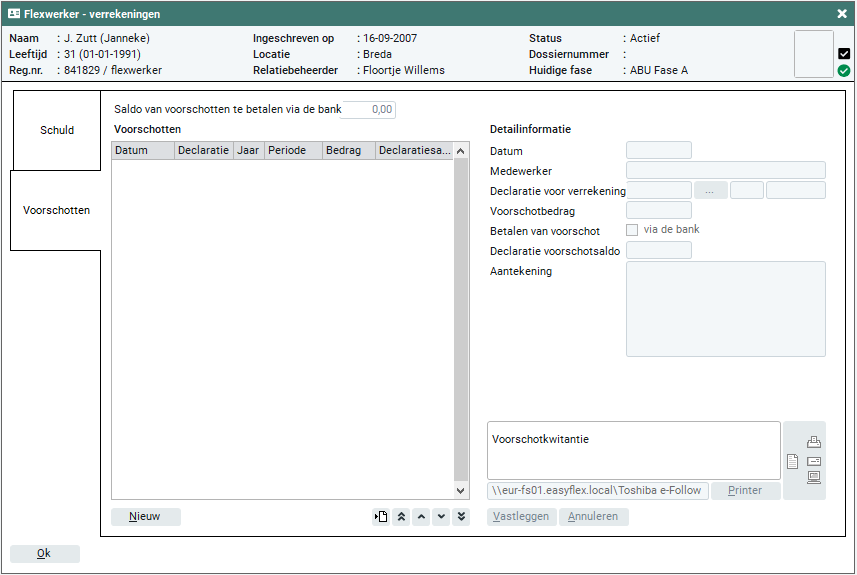This screenshot has height=575, width=857.
Task: Click the Aantekening text area
Action: point(725,309)
